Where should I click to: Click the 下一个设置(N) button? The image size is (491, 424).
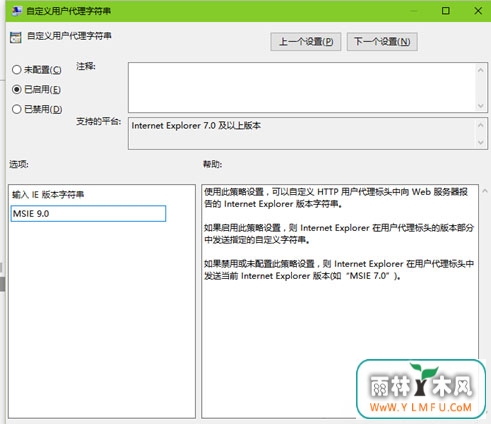point(382,42)
